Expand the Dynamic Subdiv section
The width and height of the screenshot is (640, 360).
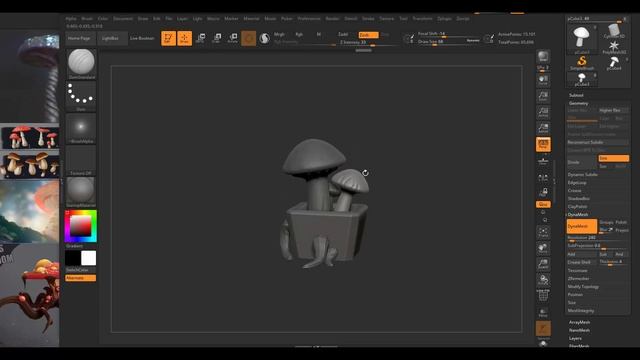click(582, 174)
